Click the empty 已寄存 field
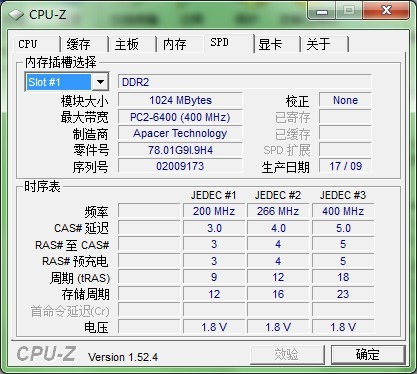Screen dimensions: 417x374 (x=345, y=117)
